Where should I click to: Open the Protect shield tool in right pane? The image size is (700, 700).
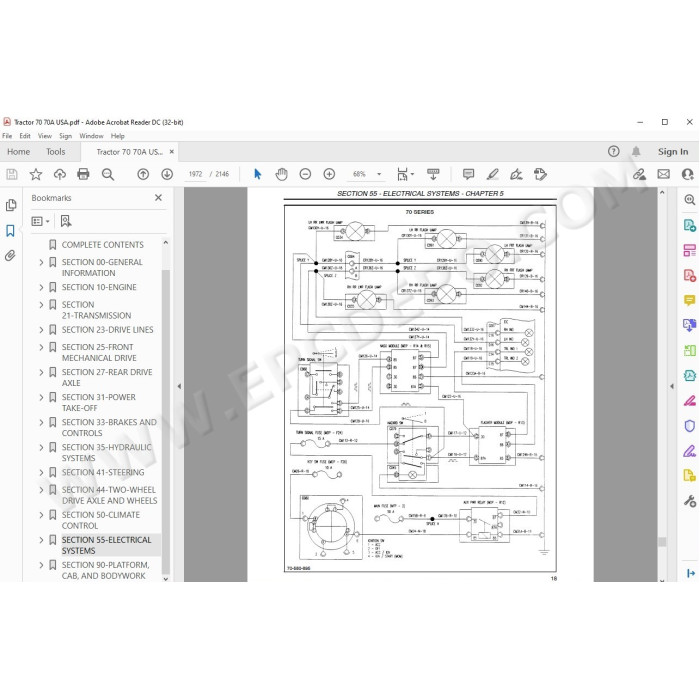pyautogui.click(x=689, y=426)
